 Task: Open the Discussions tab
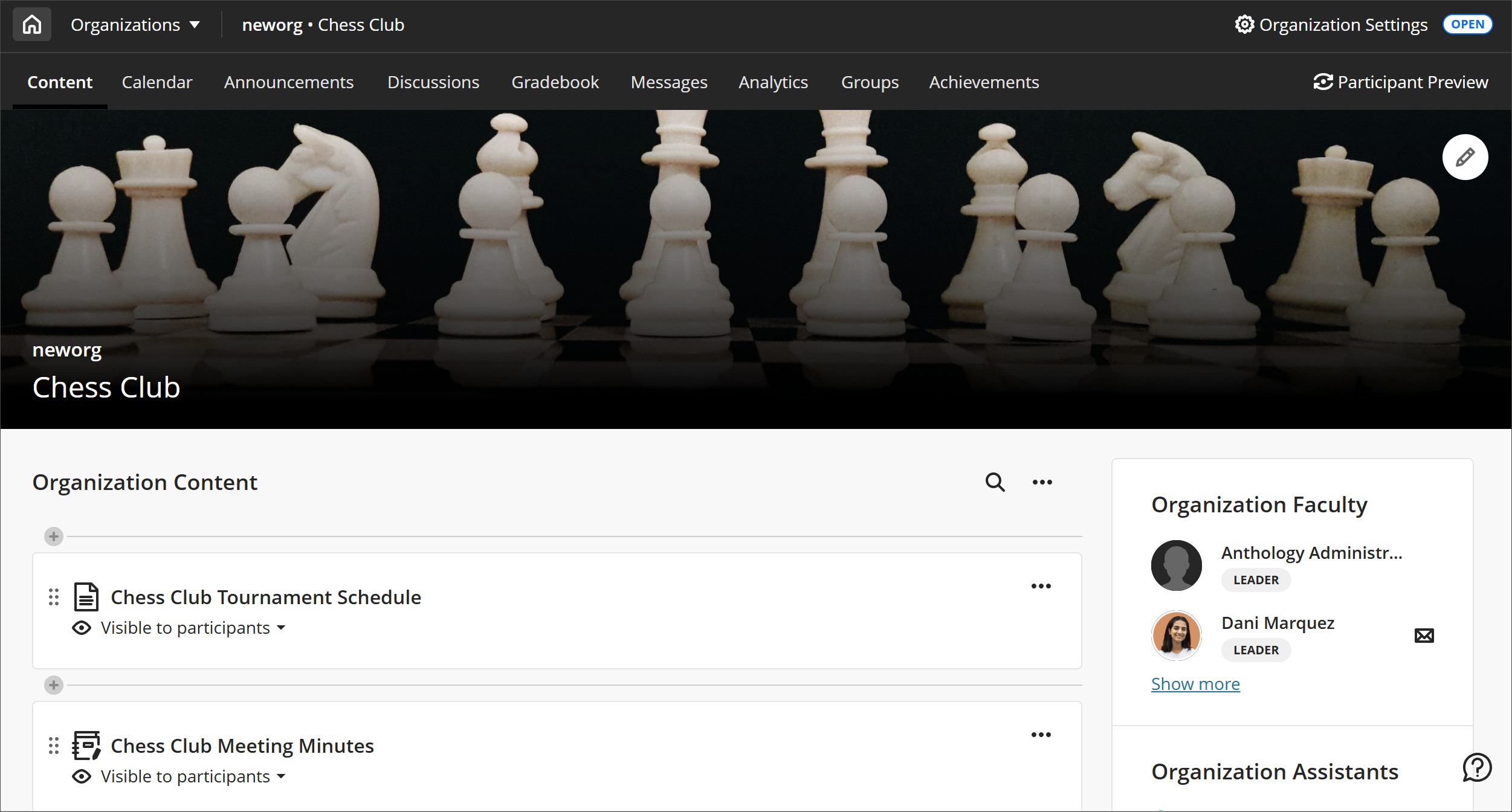(433, 82)
